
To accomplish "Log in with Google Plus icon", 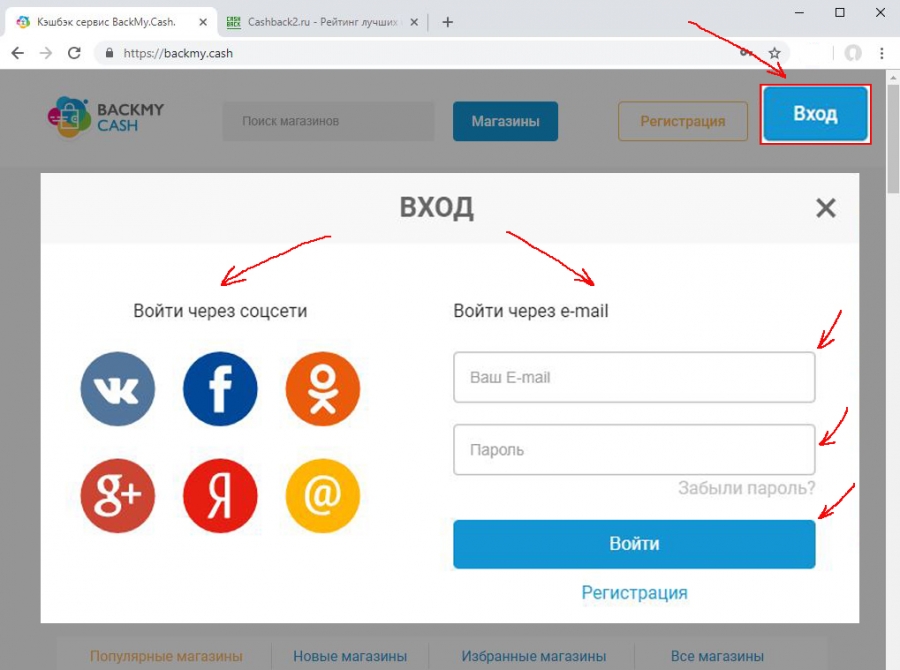I will [118, 495].
